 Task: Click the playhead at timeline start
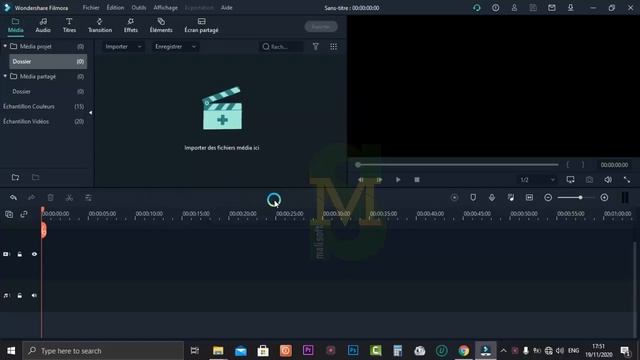pyautogui.click(x=43, y=229)
